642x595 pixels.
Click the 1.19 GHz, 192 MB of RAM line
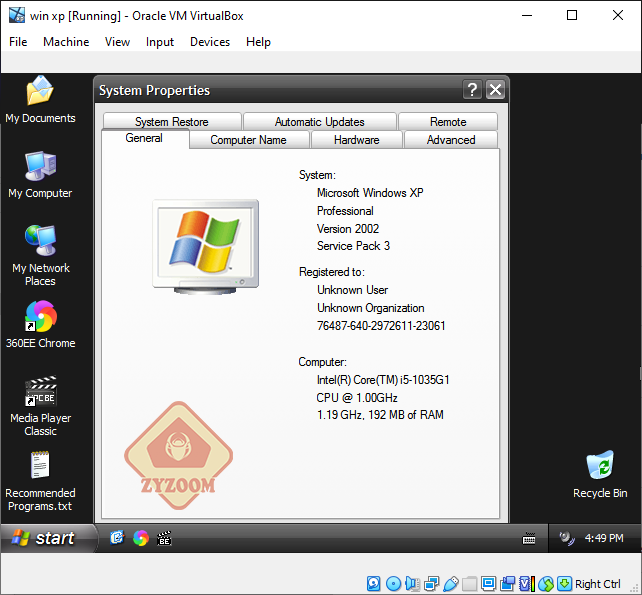pyautogui.click(x=380, y=415)
